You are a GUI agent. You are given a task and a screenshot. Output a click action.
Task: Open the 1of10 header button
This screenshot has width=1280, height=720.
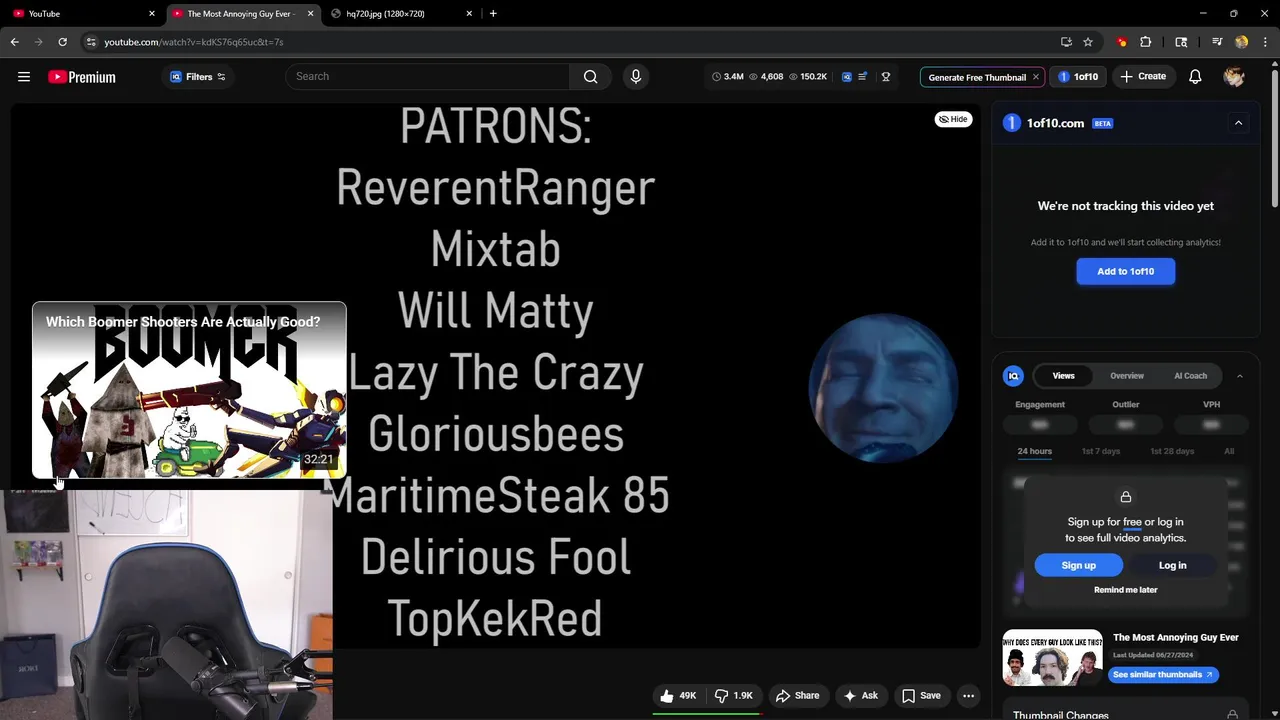1078,77
